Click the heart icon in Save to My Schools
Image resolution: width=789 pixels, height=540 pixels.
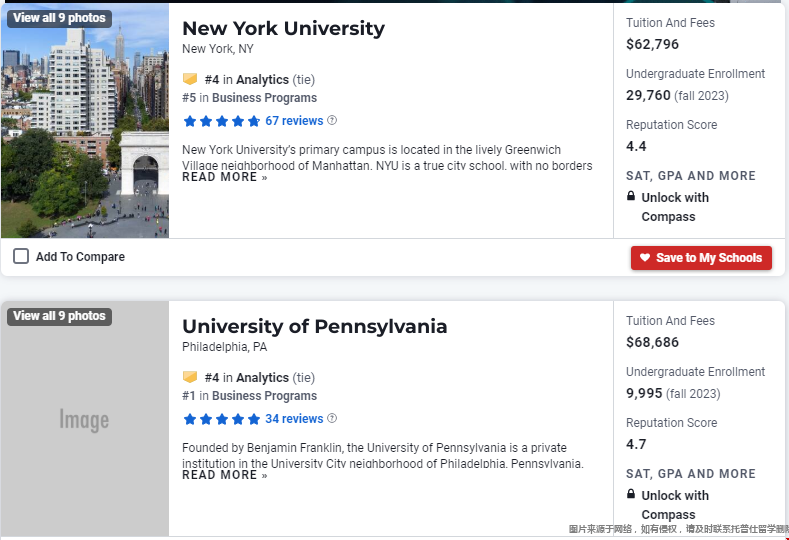coord(645,257)
